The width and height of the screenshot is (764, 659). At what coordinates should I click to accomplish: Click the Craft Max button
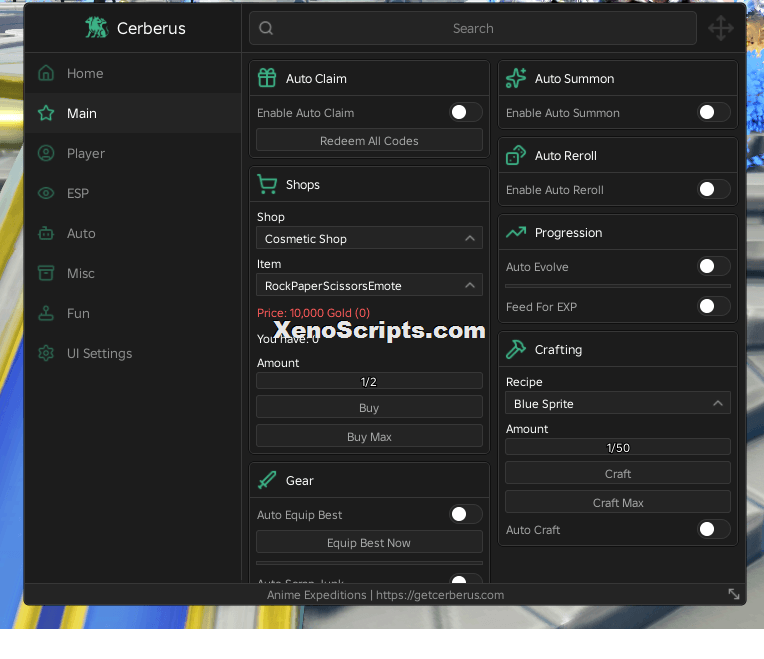click(x=618, y=502)
